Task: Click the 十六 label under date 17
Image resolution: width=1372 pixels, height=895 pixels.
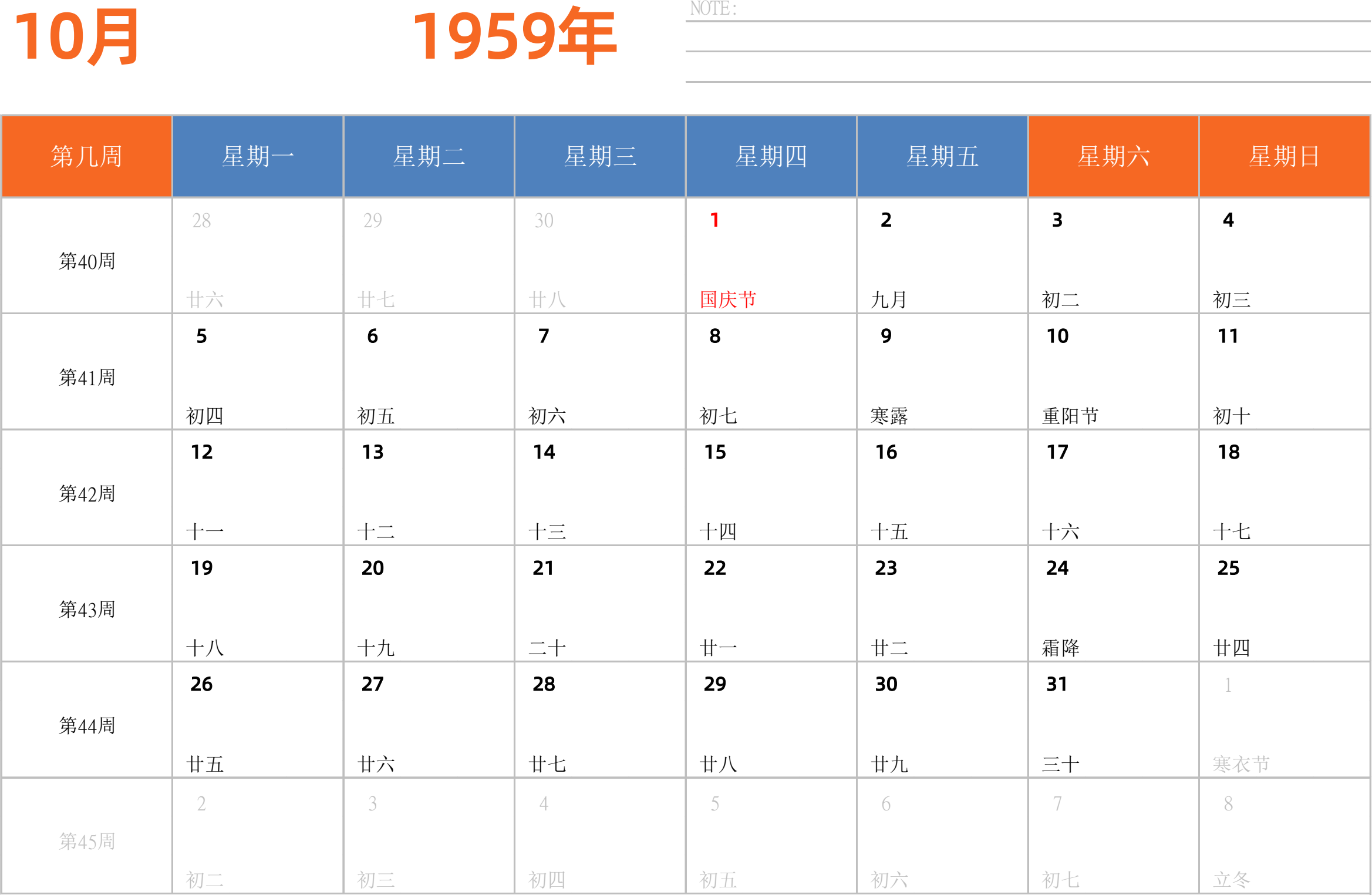Action: (x=1060, y=531)
